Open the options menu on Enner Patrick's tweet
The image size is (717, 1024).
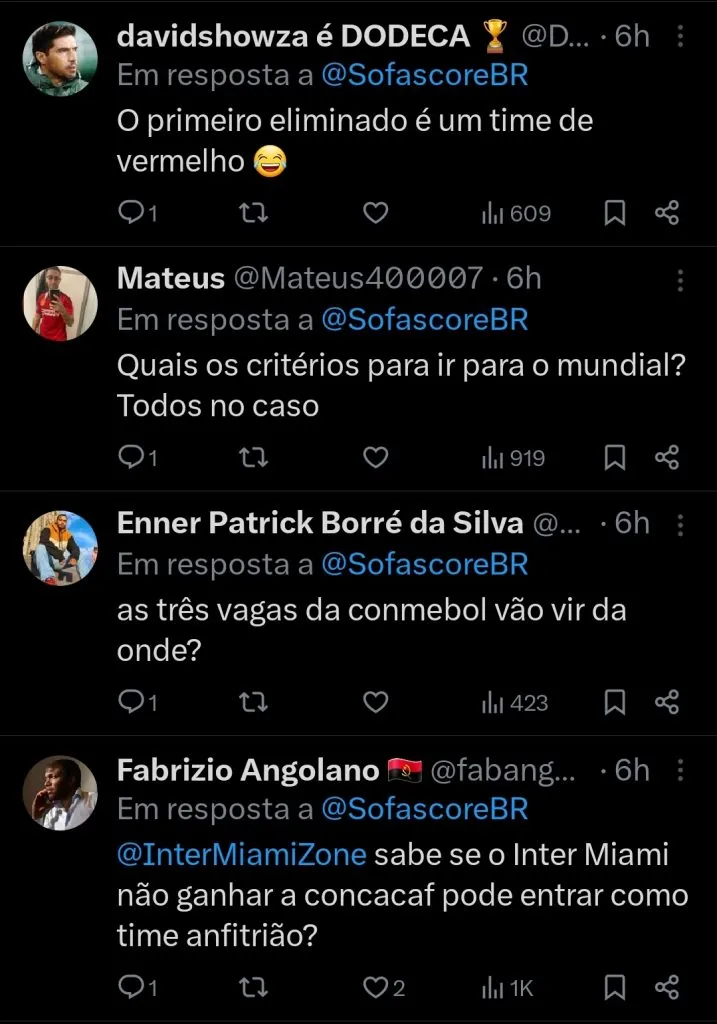[x=681, y=523]
